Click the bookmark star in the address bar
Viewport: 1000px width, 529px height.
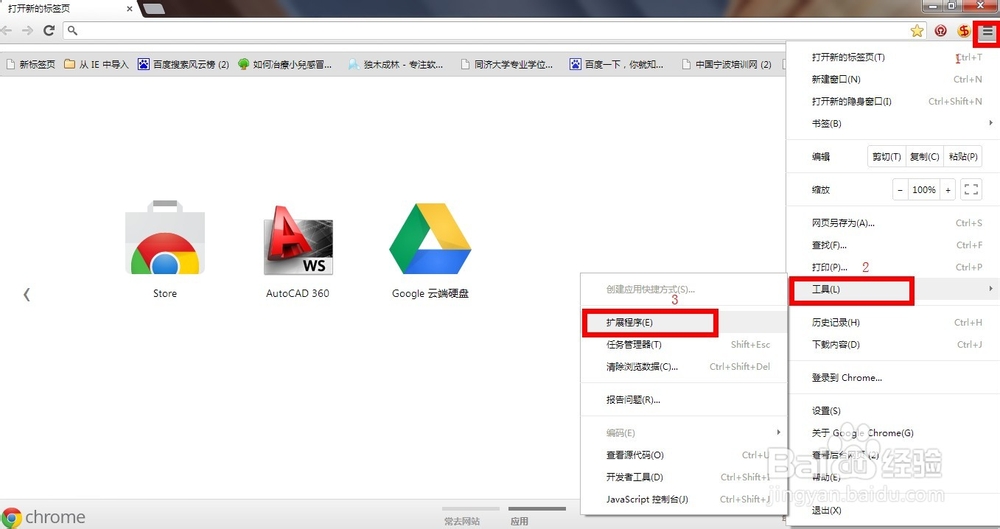[x=917, y=31]
